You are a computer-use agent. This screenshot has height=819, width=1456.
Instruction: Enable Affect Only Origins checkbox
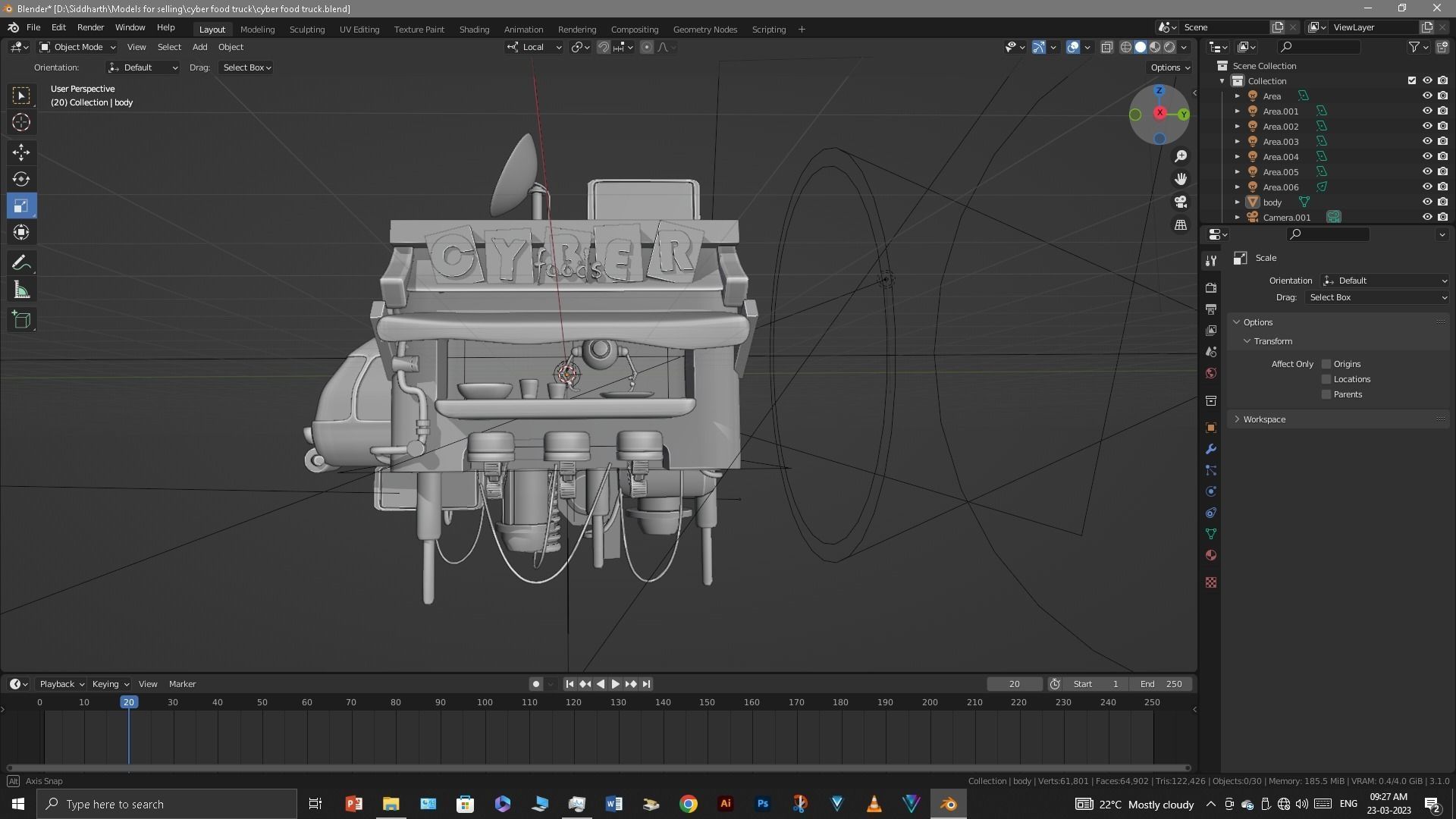(1326, 364)
